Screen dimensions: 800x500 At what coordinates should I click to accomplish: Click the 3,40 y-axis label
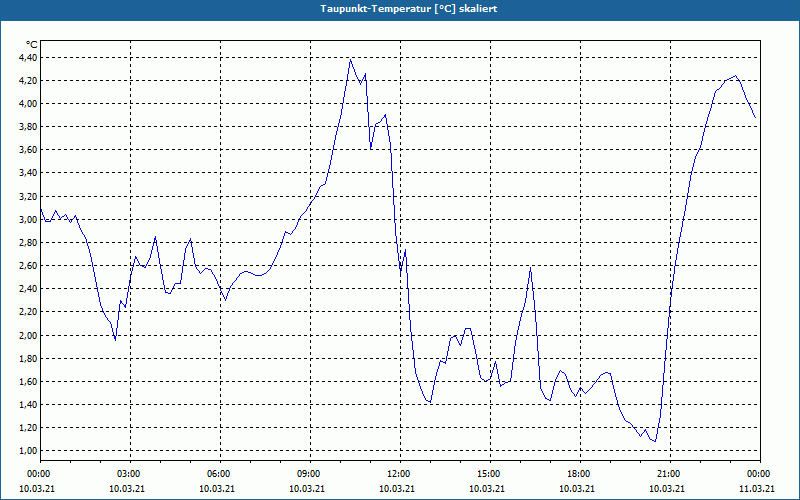pos(28,173)
